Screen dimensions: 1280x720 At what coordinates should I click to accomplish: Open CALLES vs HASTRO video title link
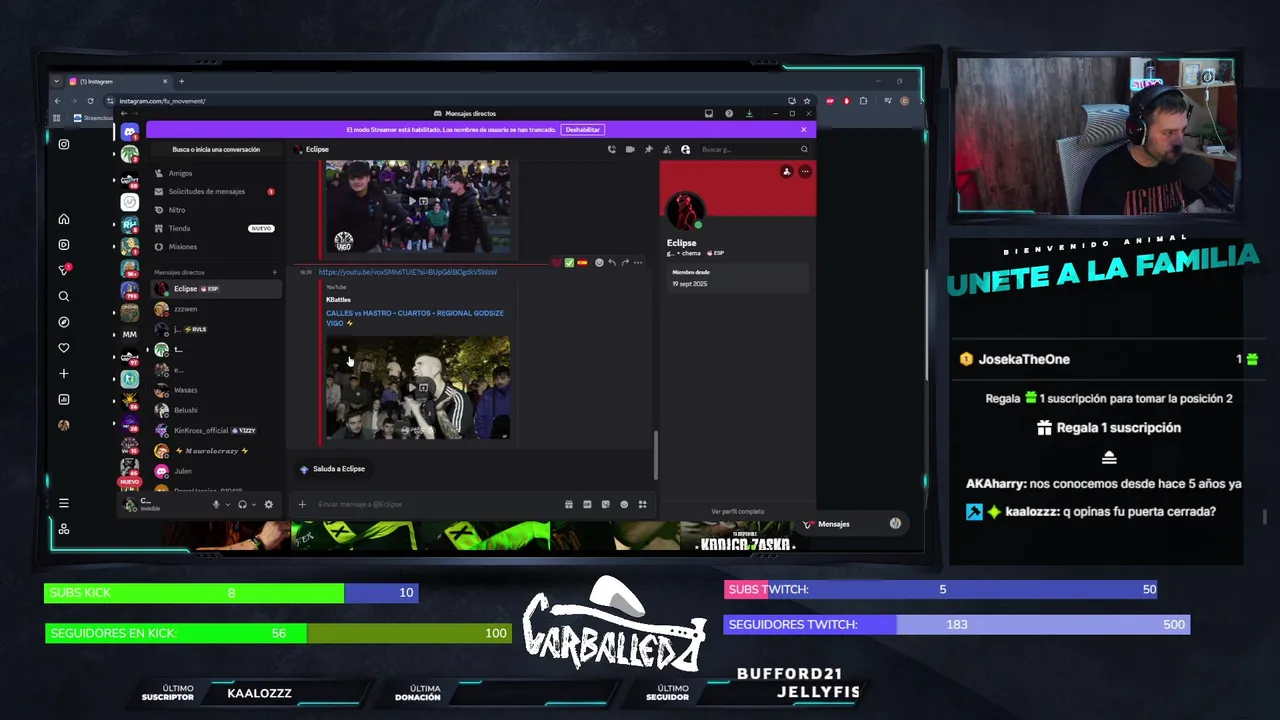tap(414, 317)
